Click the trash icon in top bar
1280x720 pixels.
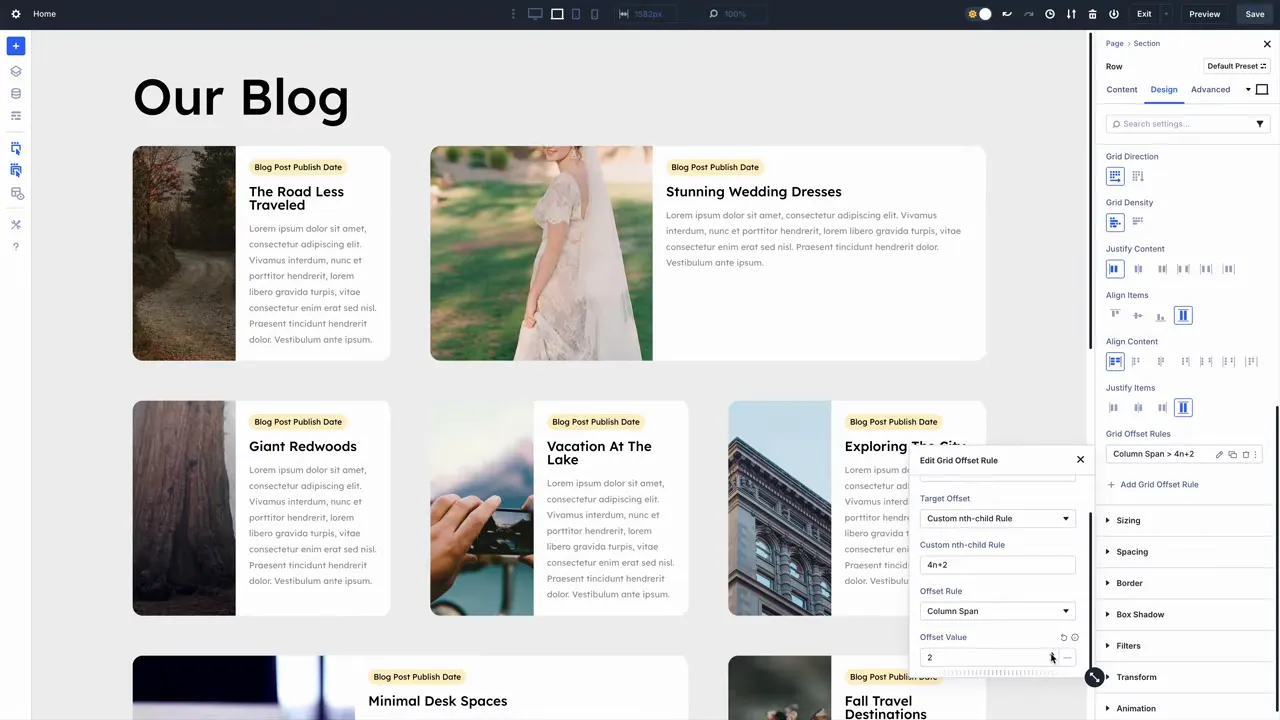[1092, 14]
